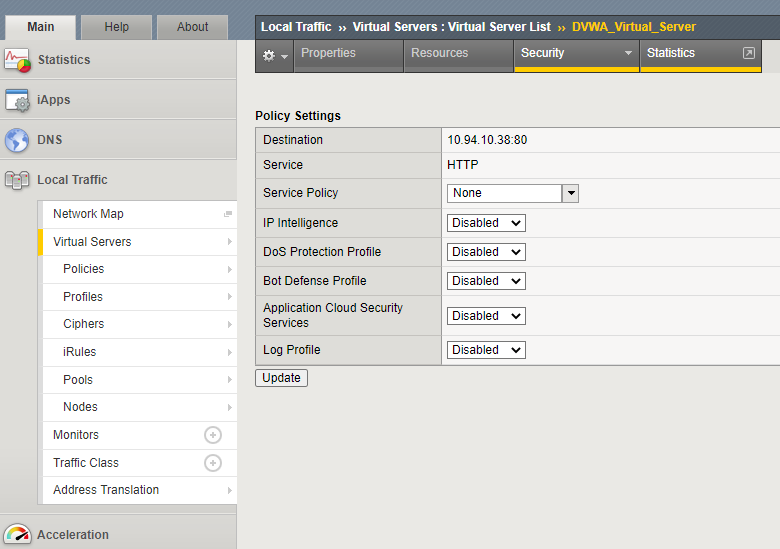Select Pools menu item
This screenshot has height=549, width=780.
pos(140,380)
